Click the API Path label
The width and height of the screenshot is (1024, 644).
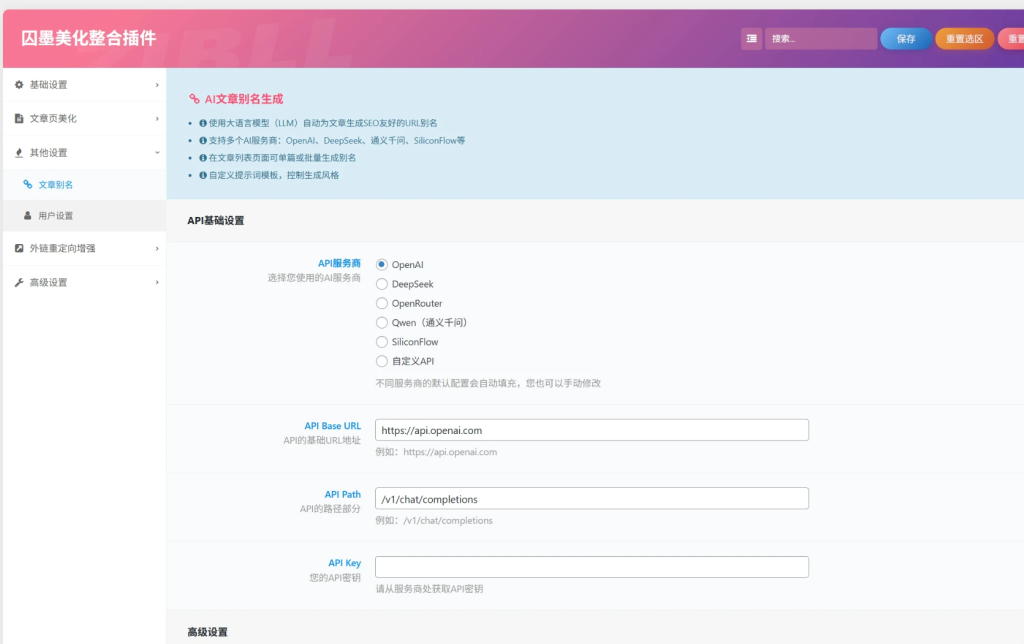[343, 494]
